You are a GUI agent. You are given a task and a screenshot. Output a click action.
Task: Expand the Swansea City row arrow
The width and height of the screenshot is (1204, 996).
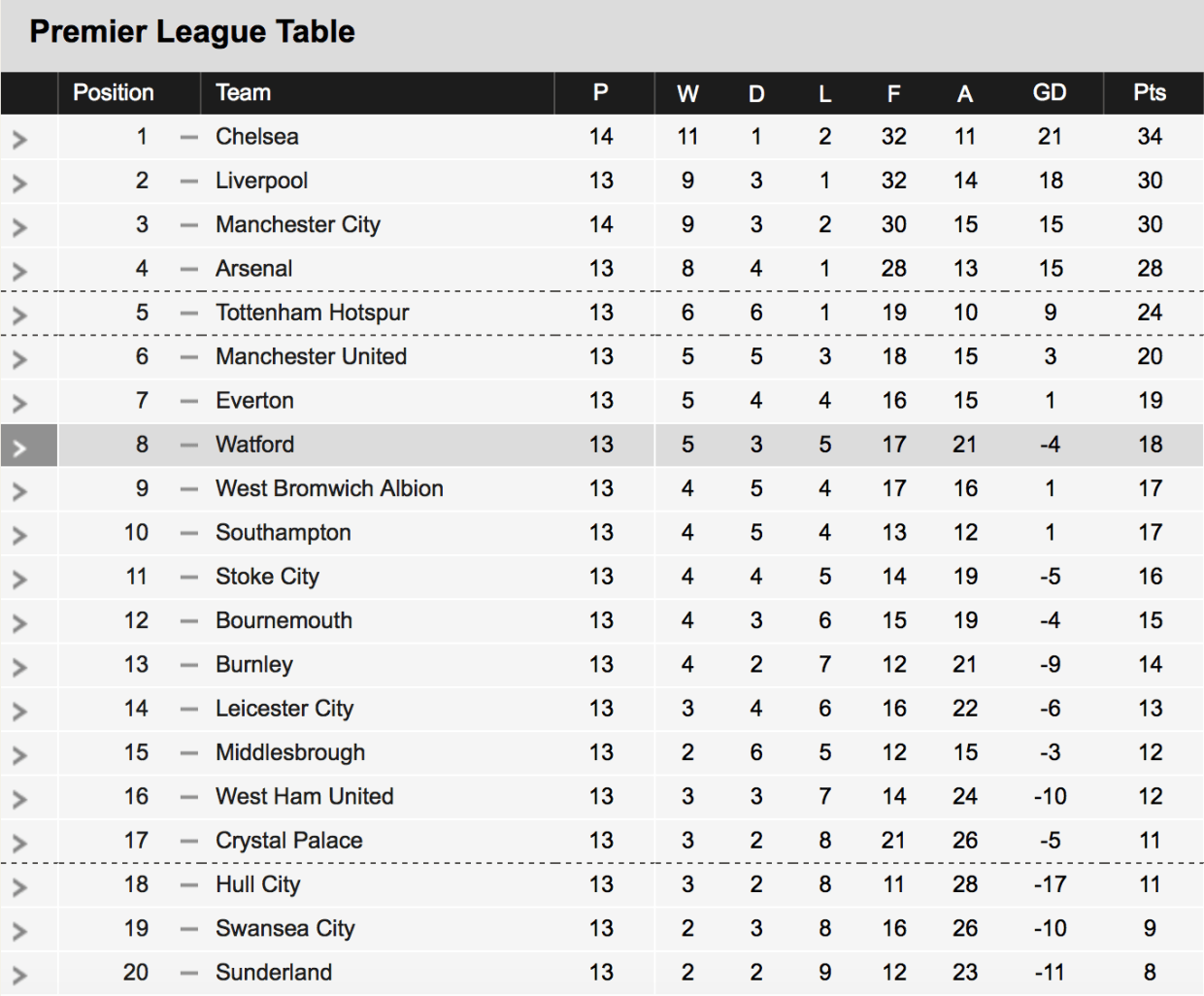point(19,932)
